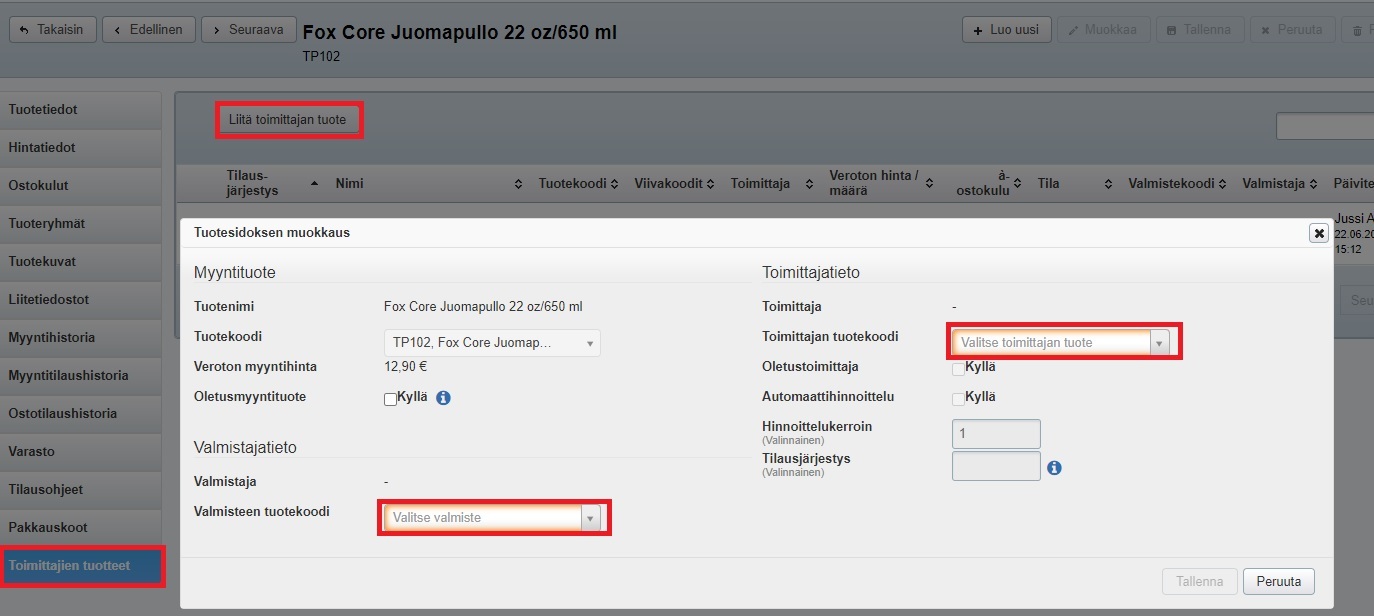Click the Luo uusi button
This screenshot has height=616, width=1374.
1006,30
